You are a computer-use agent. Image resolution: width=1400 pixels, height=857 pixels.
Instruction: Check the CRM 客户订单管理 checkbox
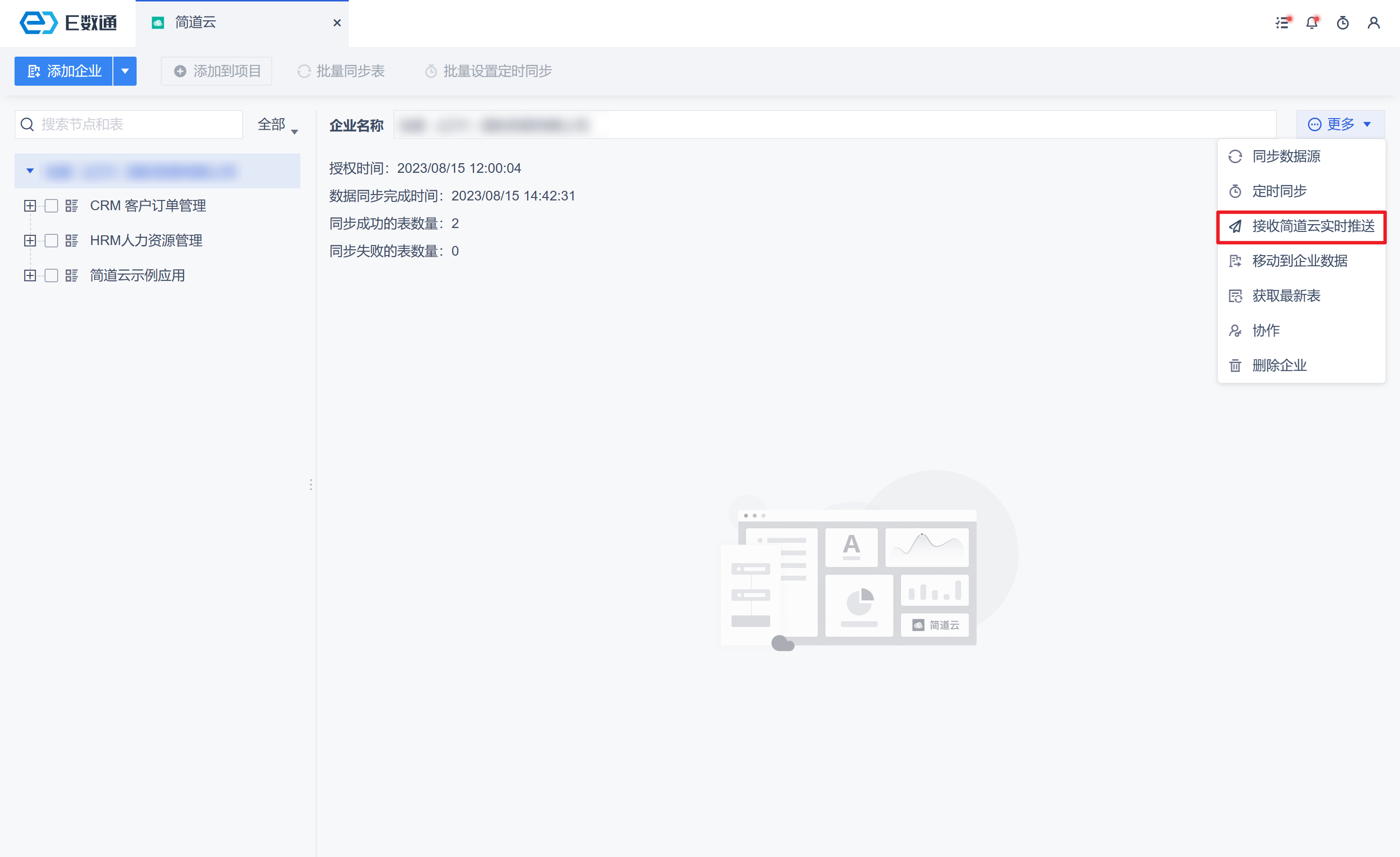pyautogui.click(x=51, y=206)
